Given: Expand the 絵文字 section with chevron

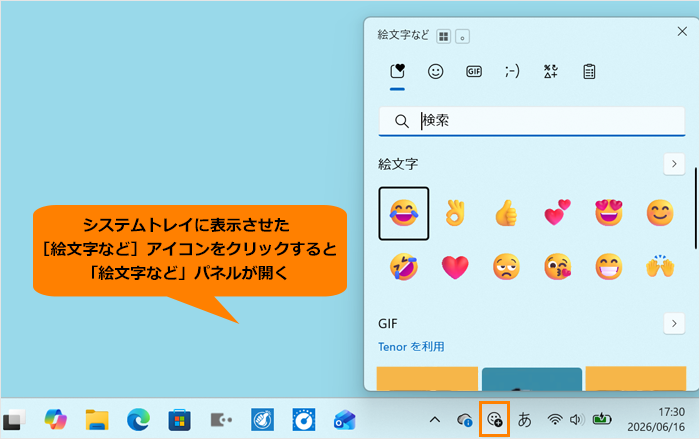Looking at the screenshot, I should pyautogui.click(x=674, y=164).
